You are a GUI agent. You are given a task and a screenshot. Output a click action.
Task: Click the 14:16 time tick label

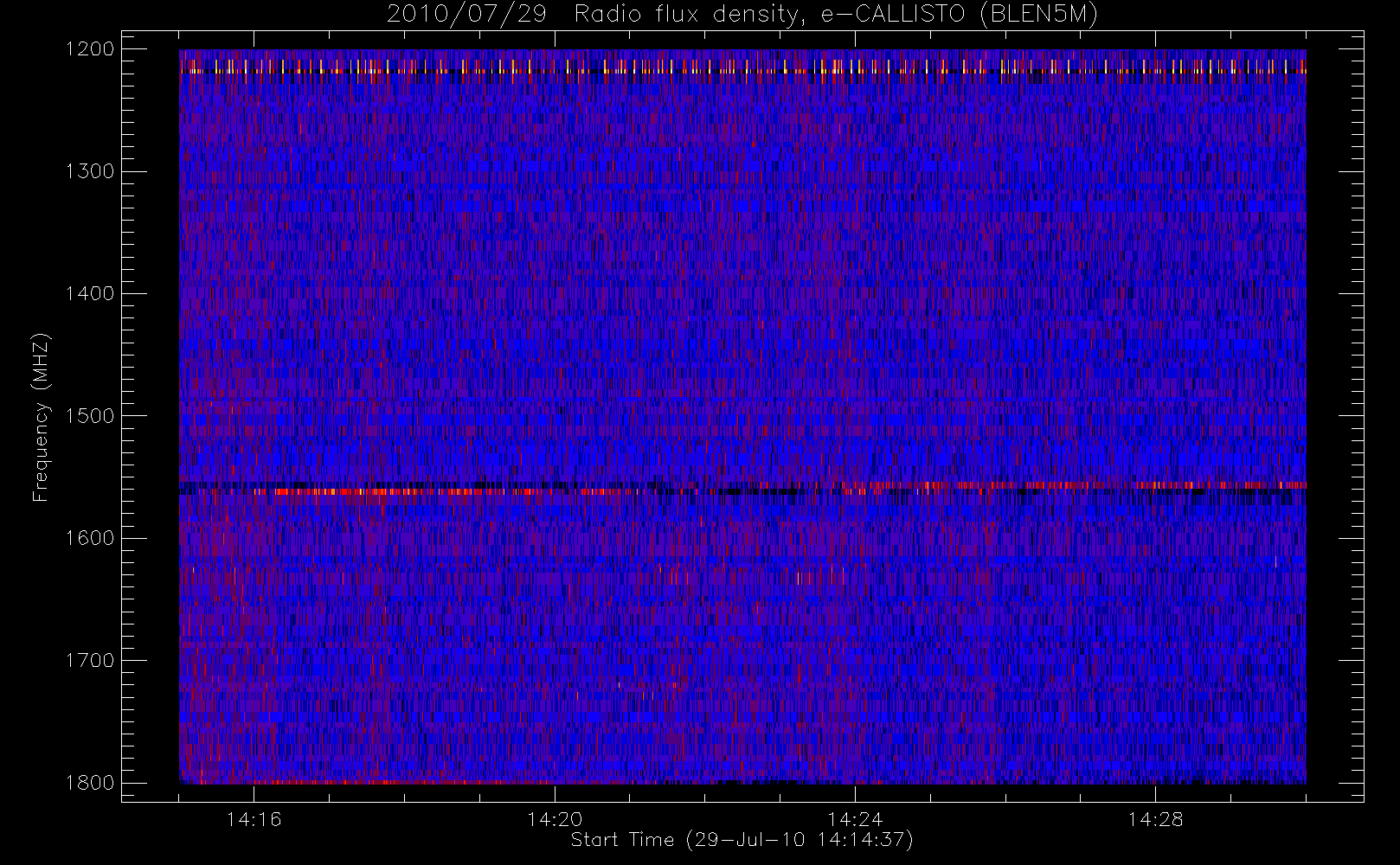tap(254, 818)
